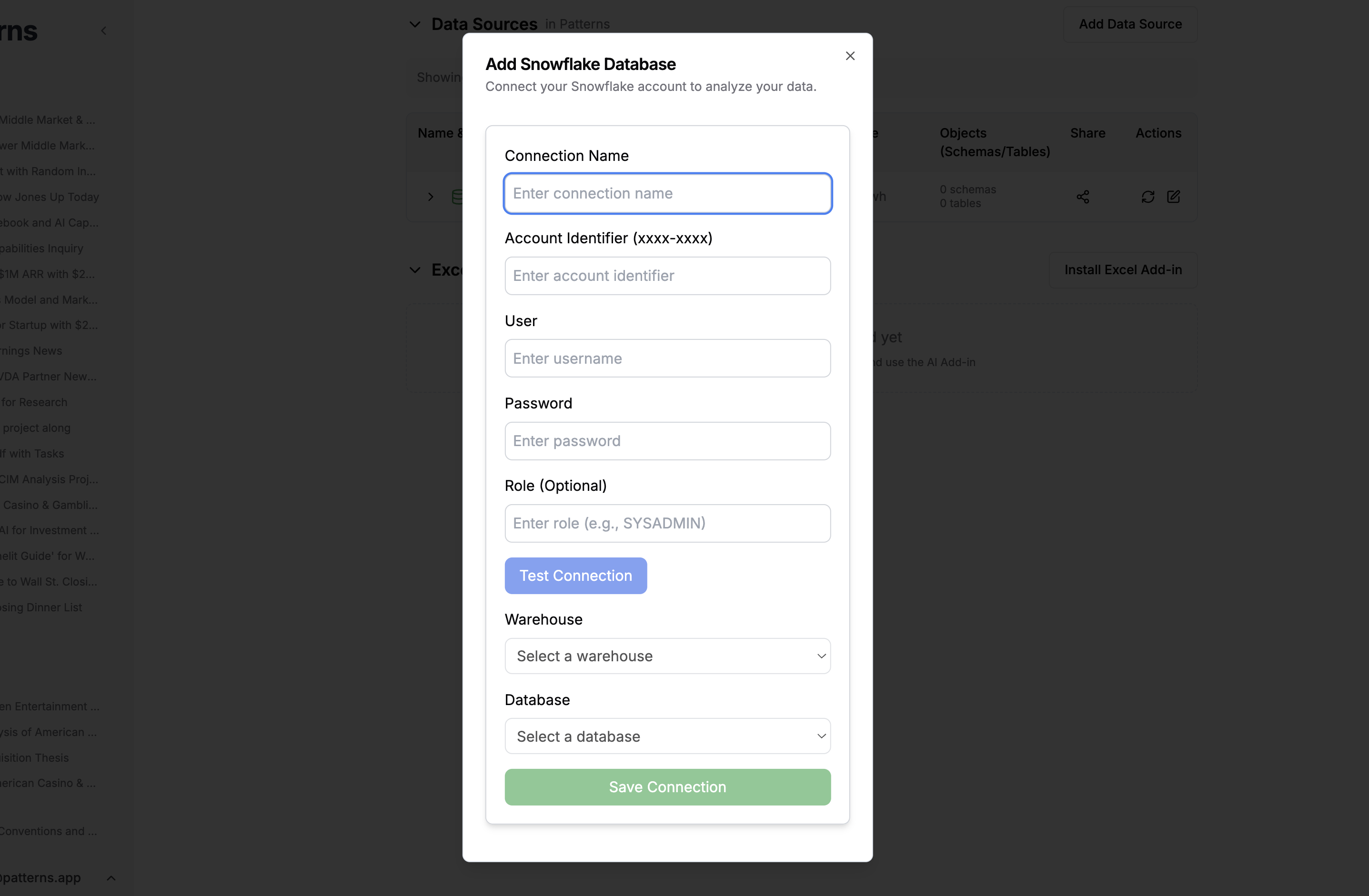
Task: Open the Select a warehouse dropdown
Action: (667, 656)
